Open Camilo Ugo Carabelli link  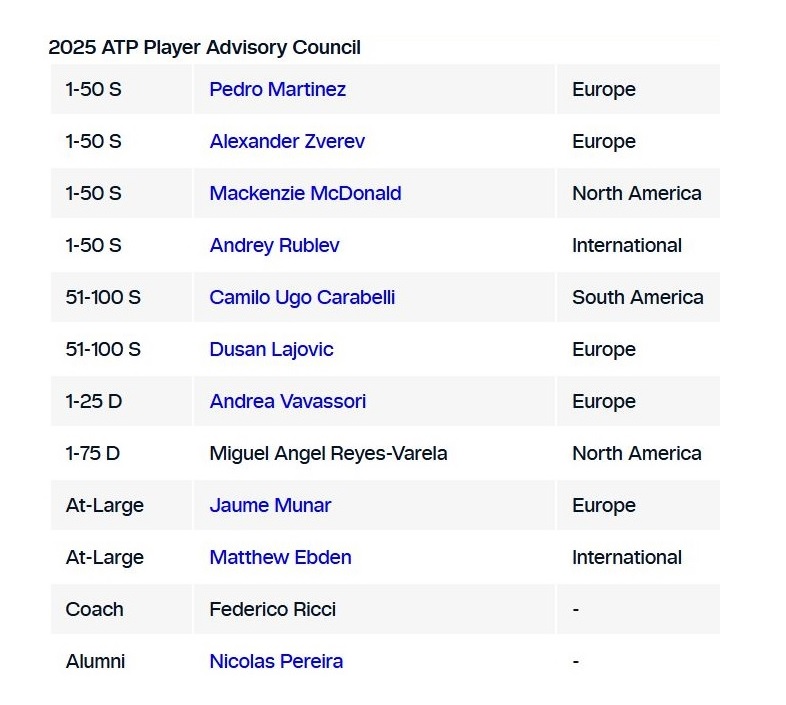pyautogui.click(x=302, y=297)
